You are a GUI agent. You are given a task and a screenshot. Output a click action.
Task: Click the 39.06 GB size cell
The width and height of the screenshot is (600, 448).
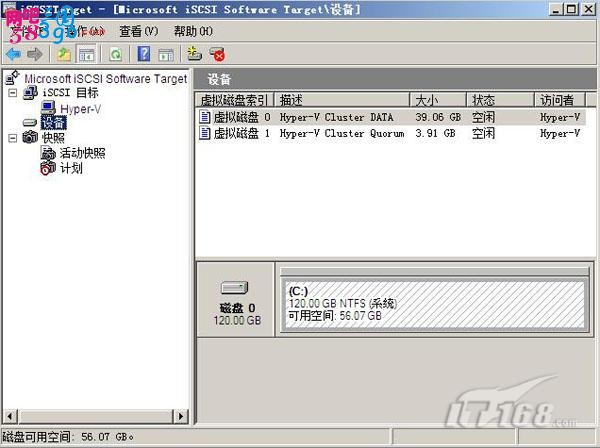tap(438, 117)
